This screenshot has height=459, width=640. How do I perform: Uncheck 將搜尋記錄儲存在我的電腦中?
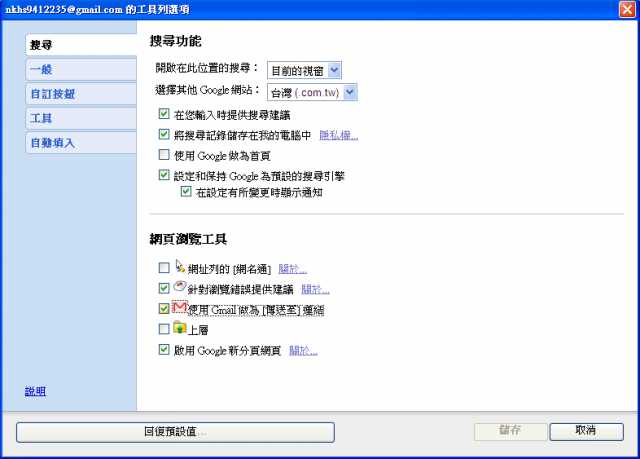point(164,134)
